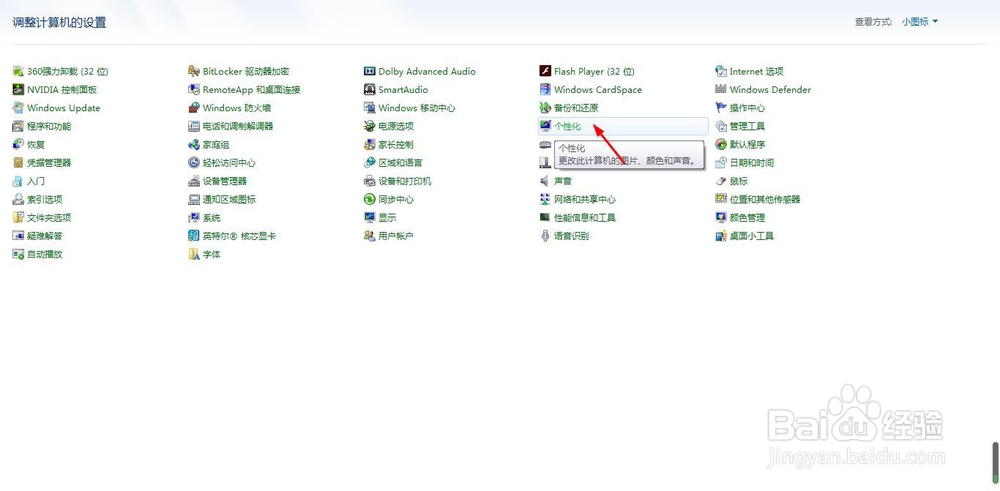Image resolution: width=1000 pixels, height=491 pixels.
Task: Click the 恢复 icon
Action: [18, 145]
